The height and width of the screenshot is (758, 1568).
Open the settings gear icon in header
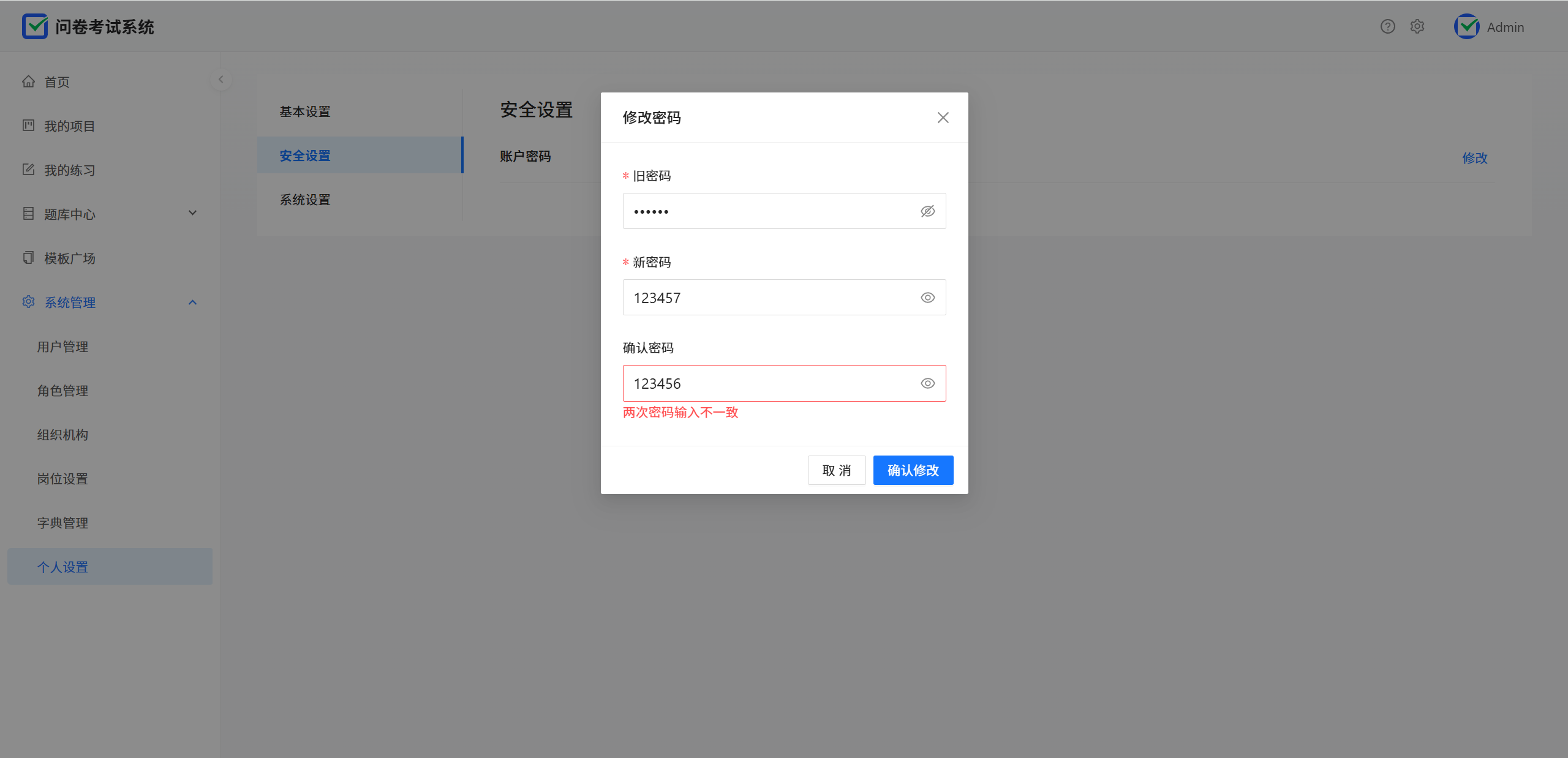pyautogui.click(x=1417, y=26)
